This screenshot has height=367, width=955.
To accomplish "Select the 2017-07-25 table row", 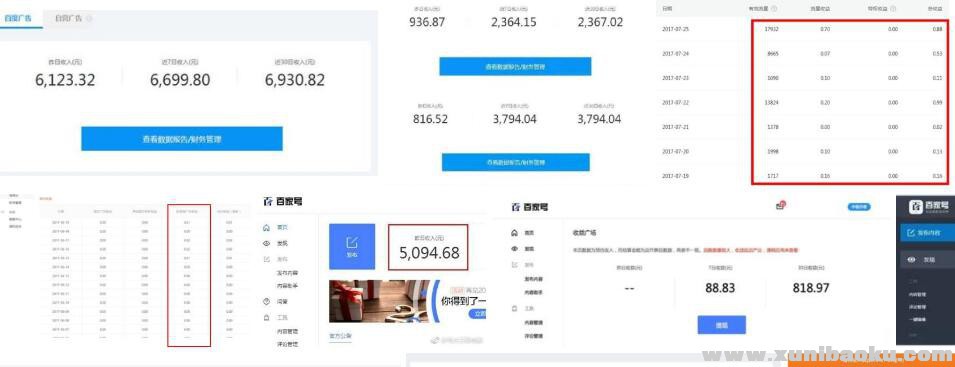I will 805,29.
